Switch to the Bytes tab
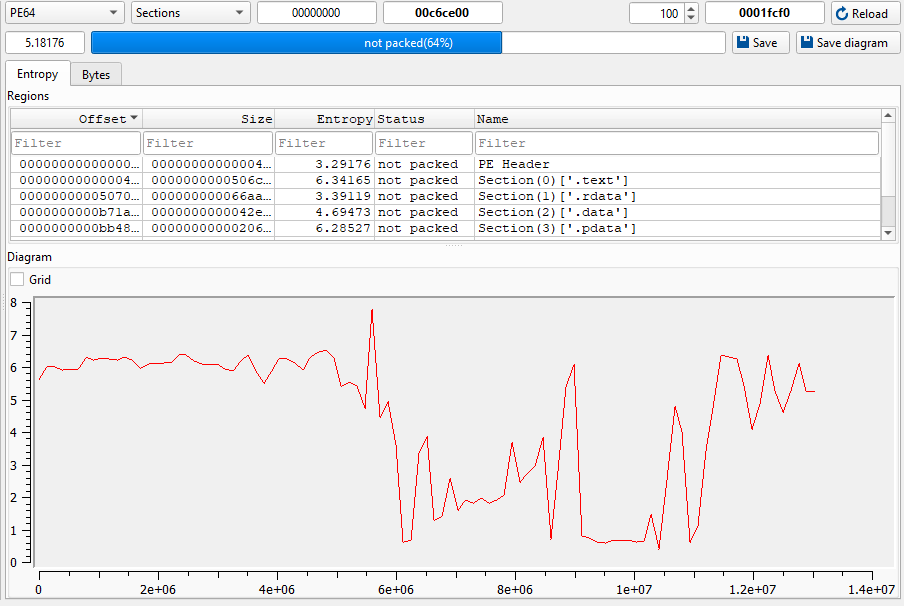This screenshot has width=904, height=606. (x=96, y=74)
